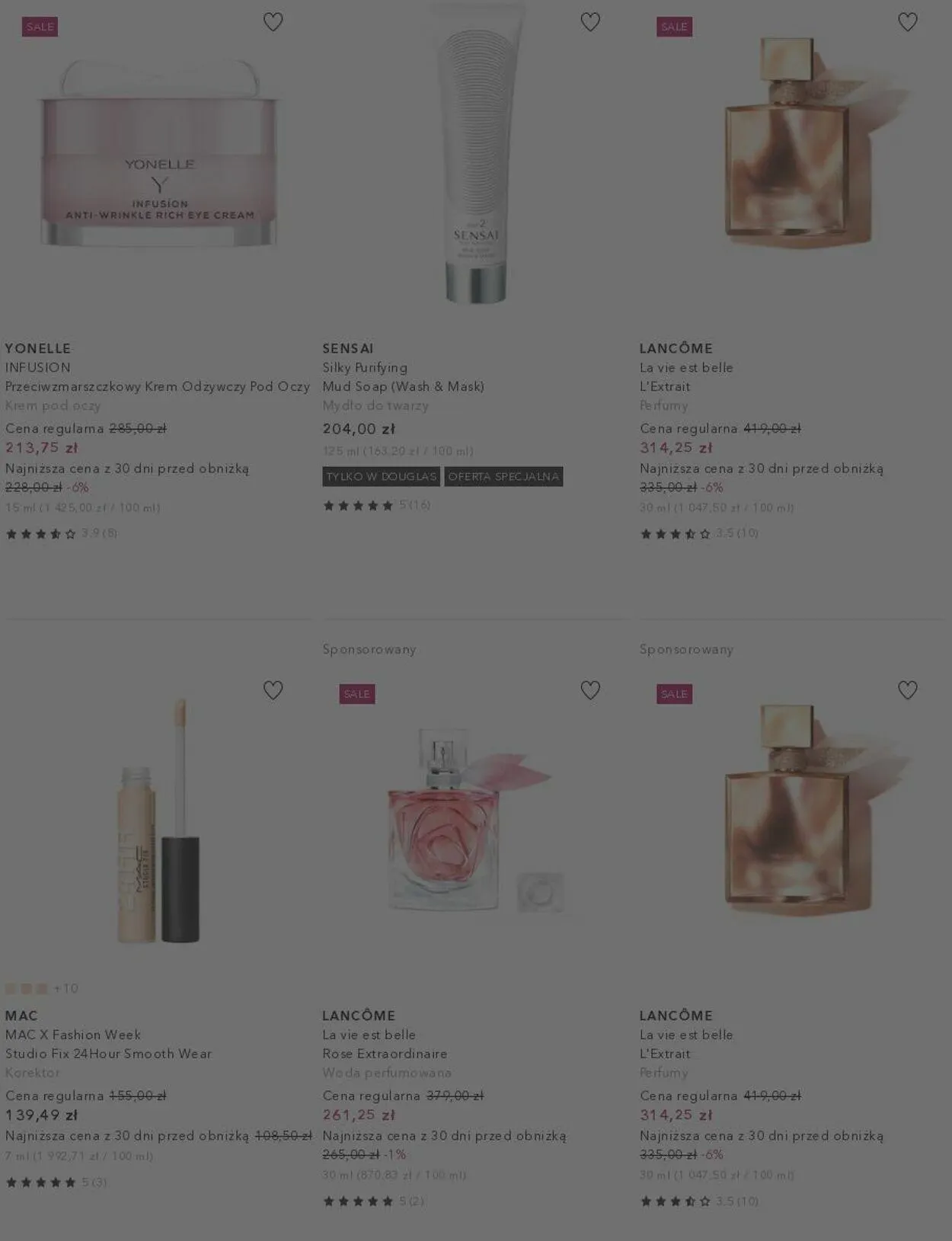Click SALE badge on top-right Lancôme L'Extrait

pos(674,27)
